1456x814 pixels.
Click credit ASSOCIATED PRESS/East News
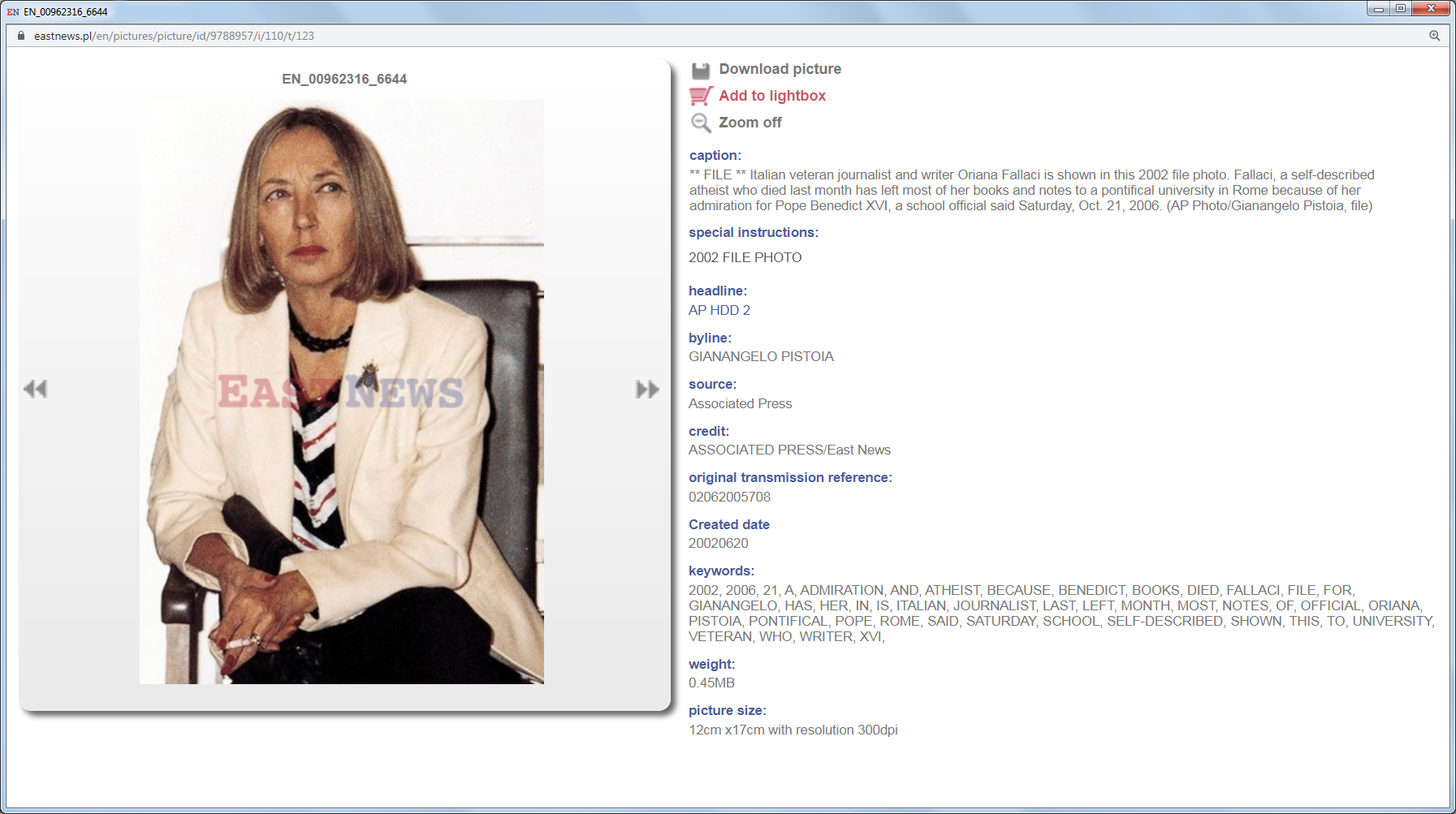click(x=789, y=450)
